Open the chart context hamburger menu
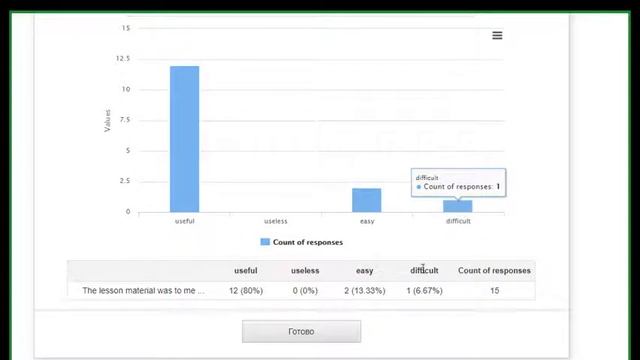Viewport: 640px width, 360px height. [x=497, y=36]
